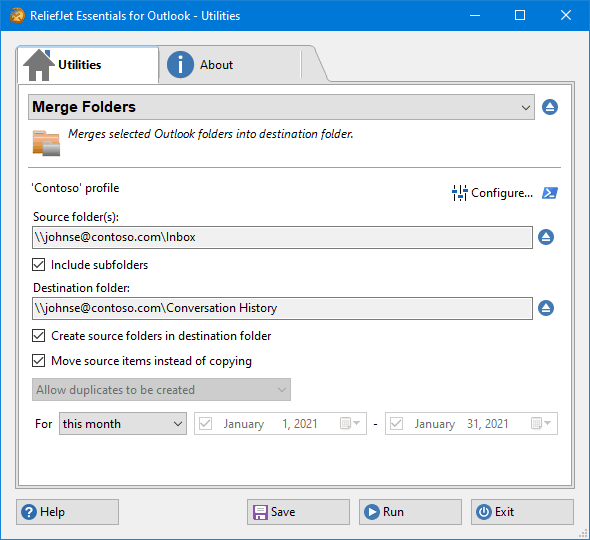Click the Save button

point(298,512)
